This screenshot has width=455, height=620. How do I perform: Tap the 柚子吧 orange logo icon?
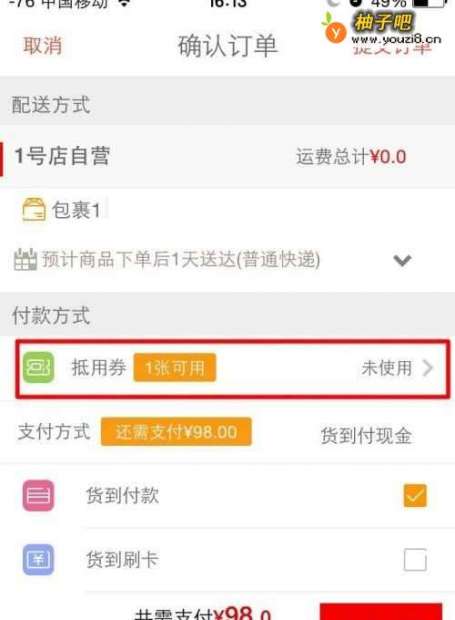tap(334, 30)
